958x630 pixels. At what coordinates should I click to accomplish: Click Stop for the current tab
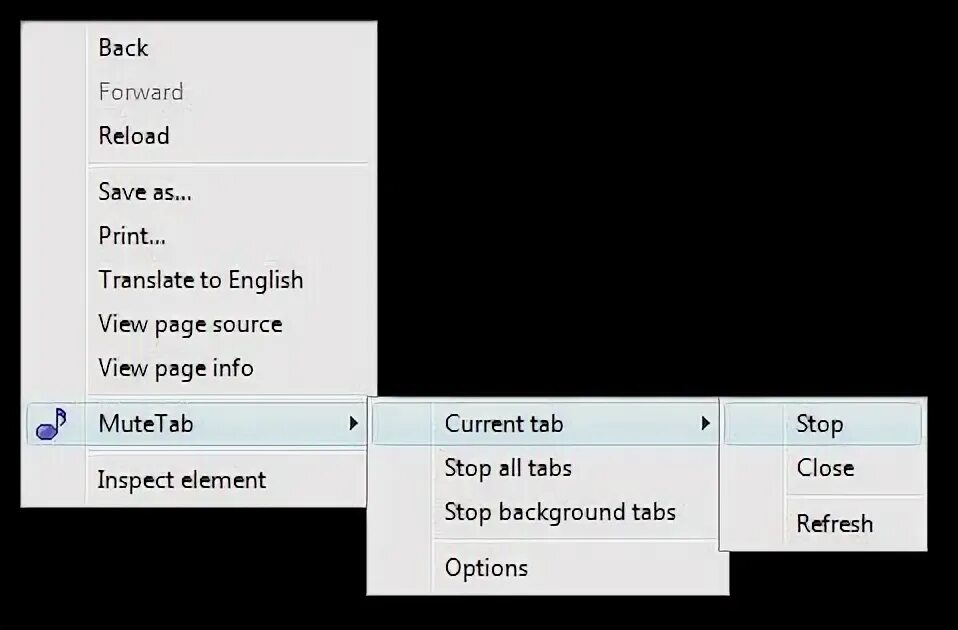819,424
